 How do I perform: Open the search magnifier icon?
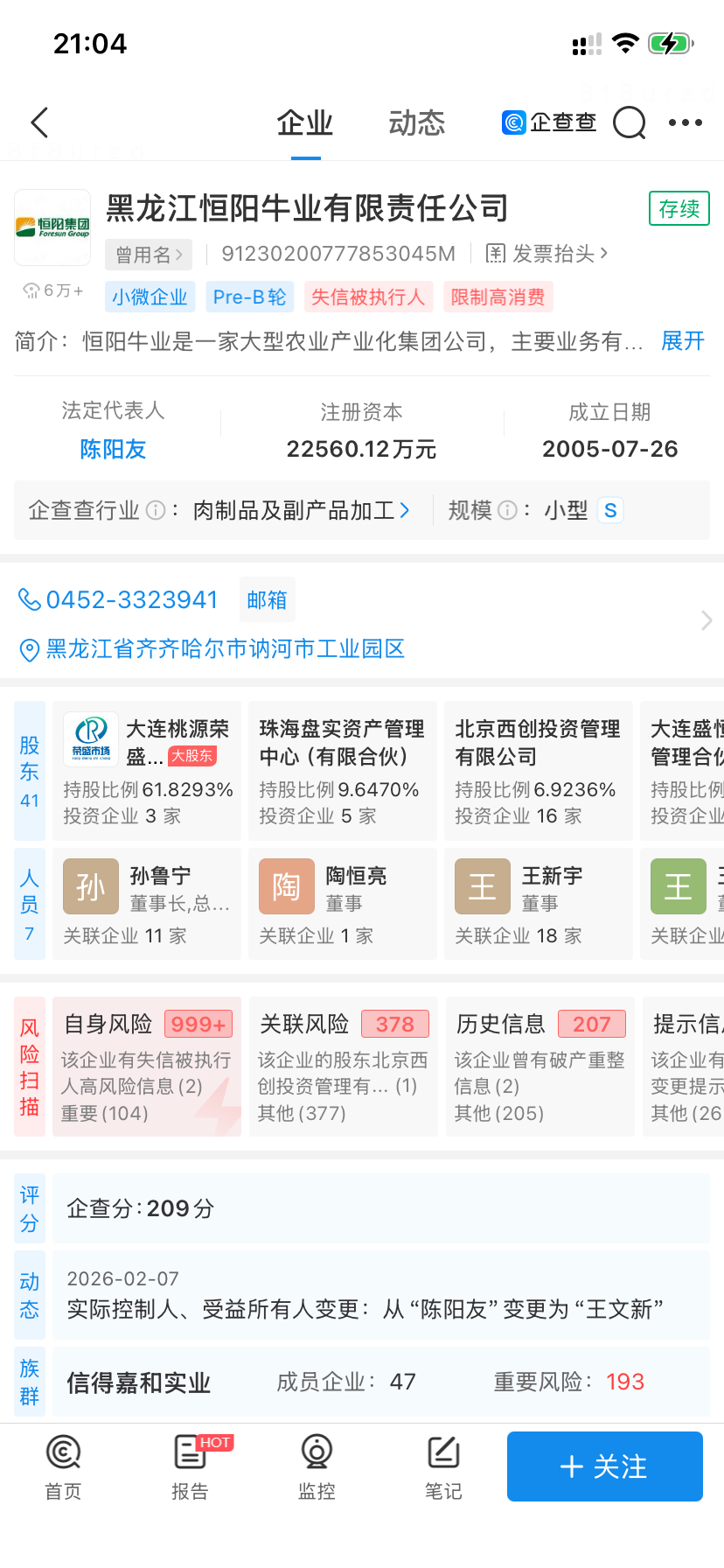point(629,122)
